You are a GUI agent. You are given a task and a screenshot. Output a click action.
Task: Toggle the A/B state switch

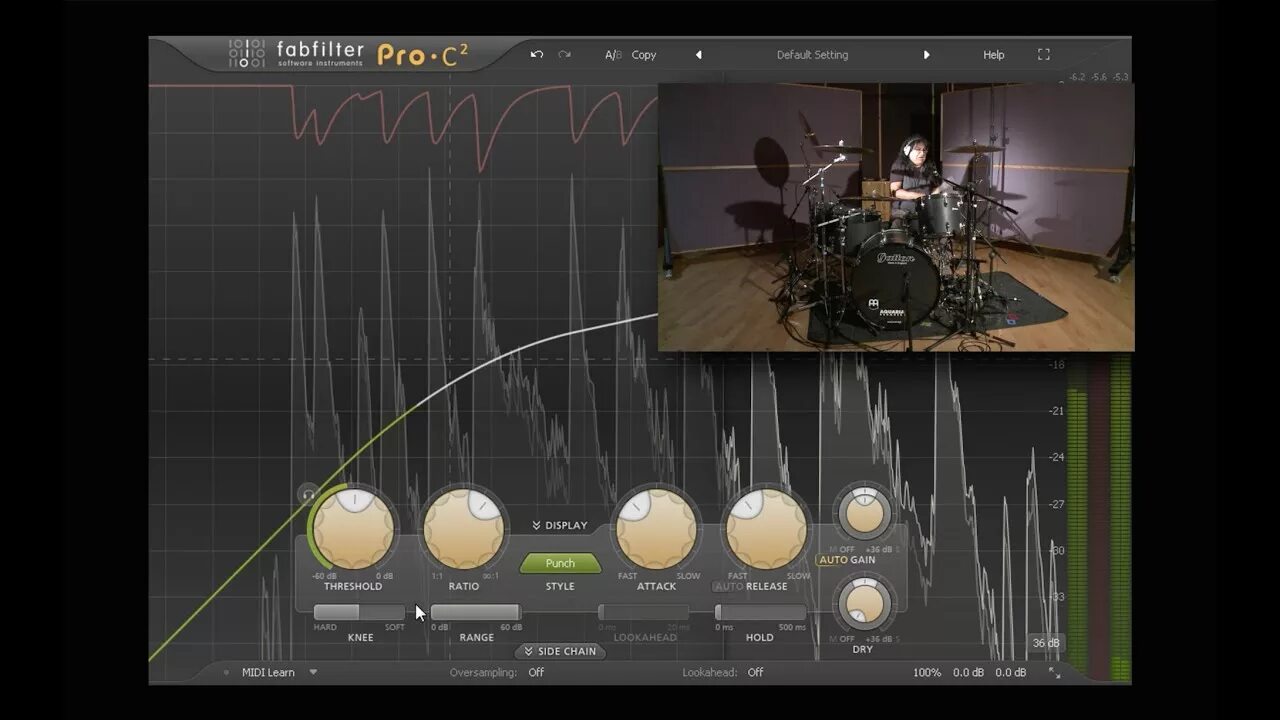[613, 55]
